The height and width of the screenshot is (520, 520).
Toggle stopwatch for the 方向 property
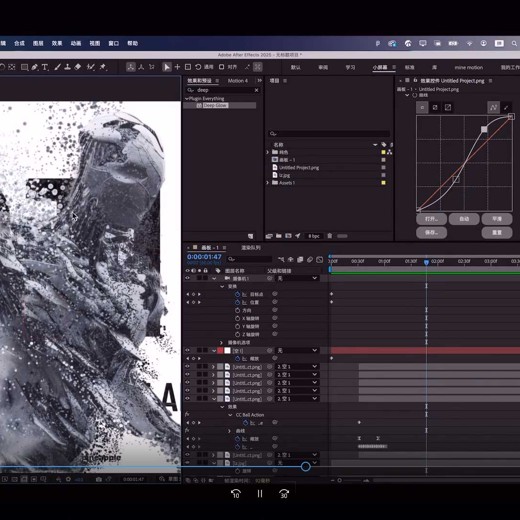pos(237,310)
